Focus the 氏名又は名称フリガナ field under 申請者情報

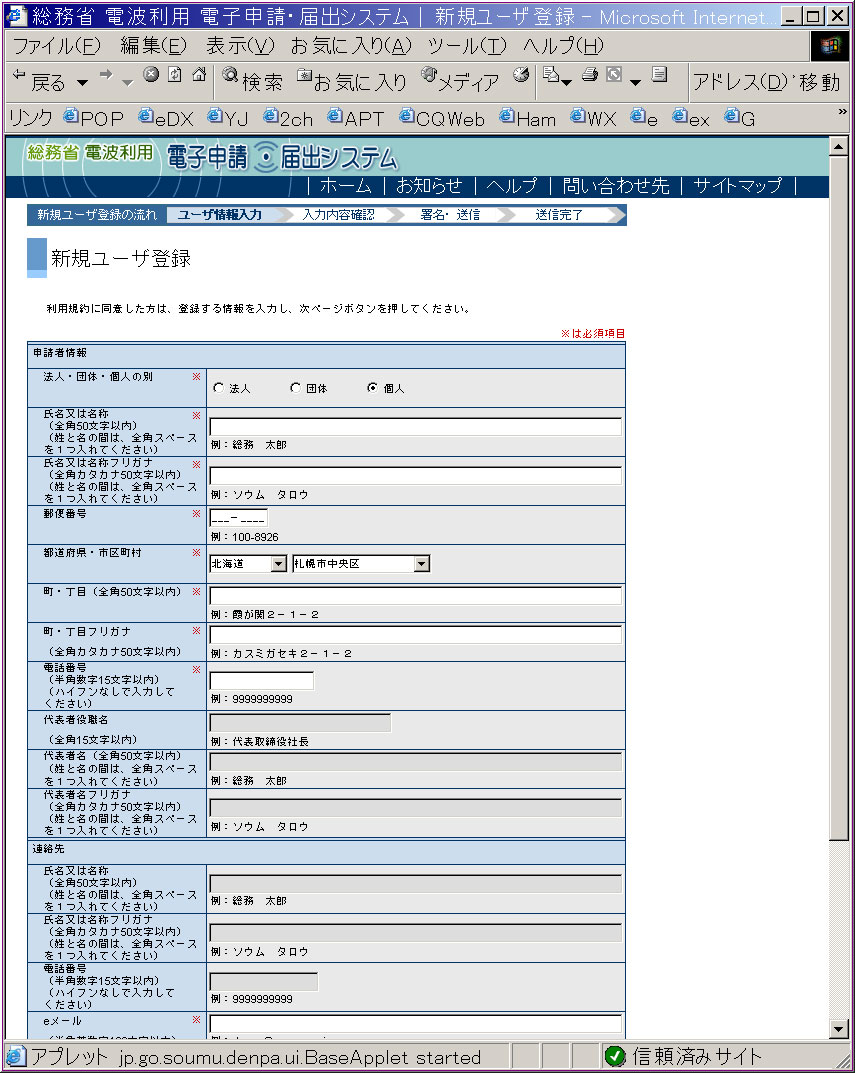[416, 476]
